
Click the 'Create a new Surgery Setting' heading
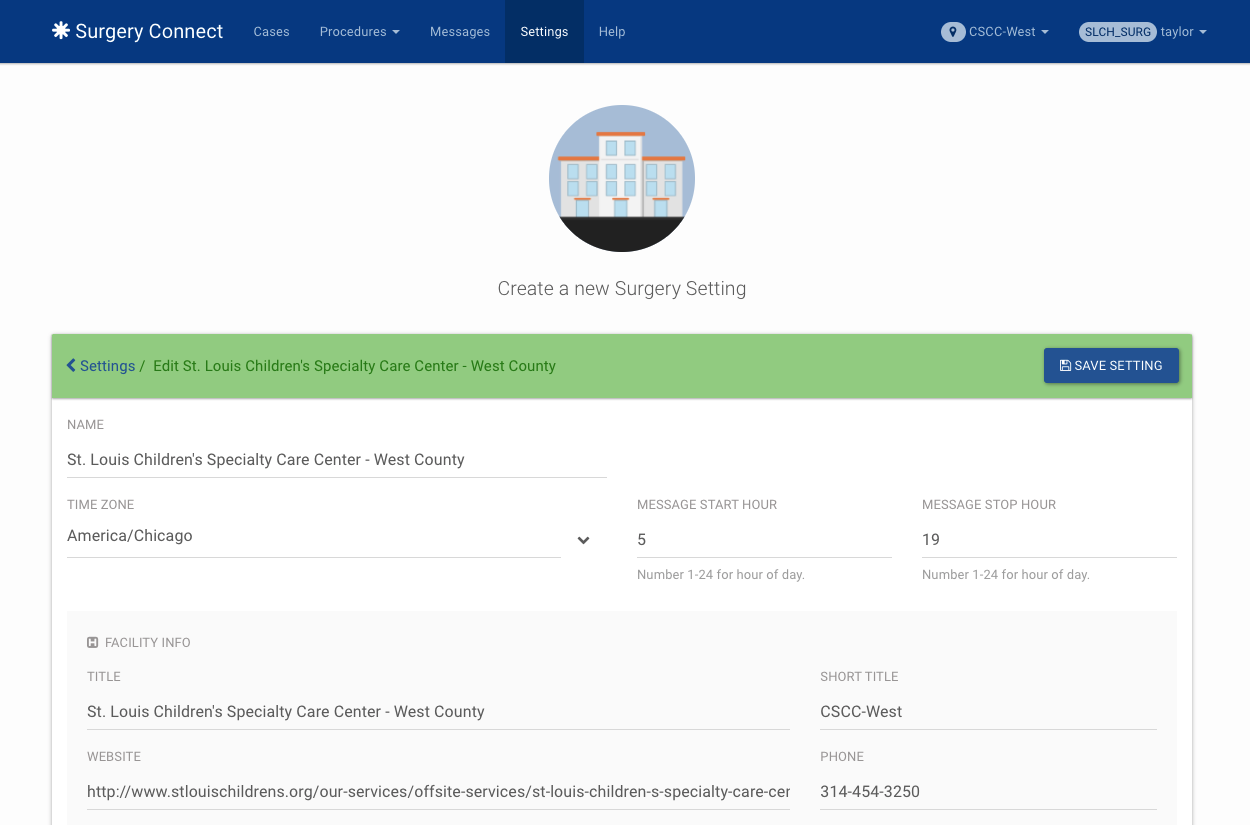[x=622, y=289]
